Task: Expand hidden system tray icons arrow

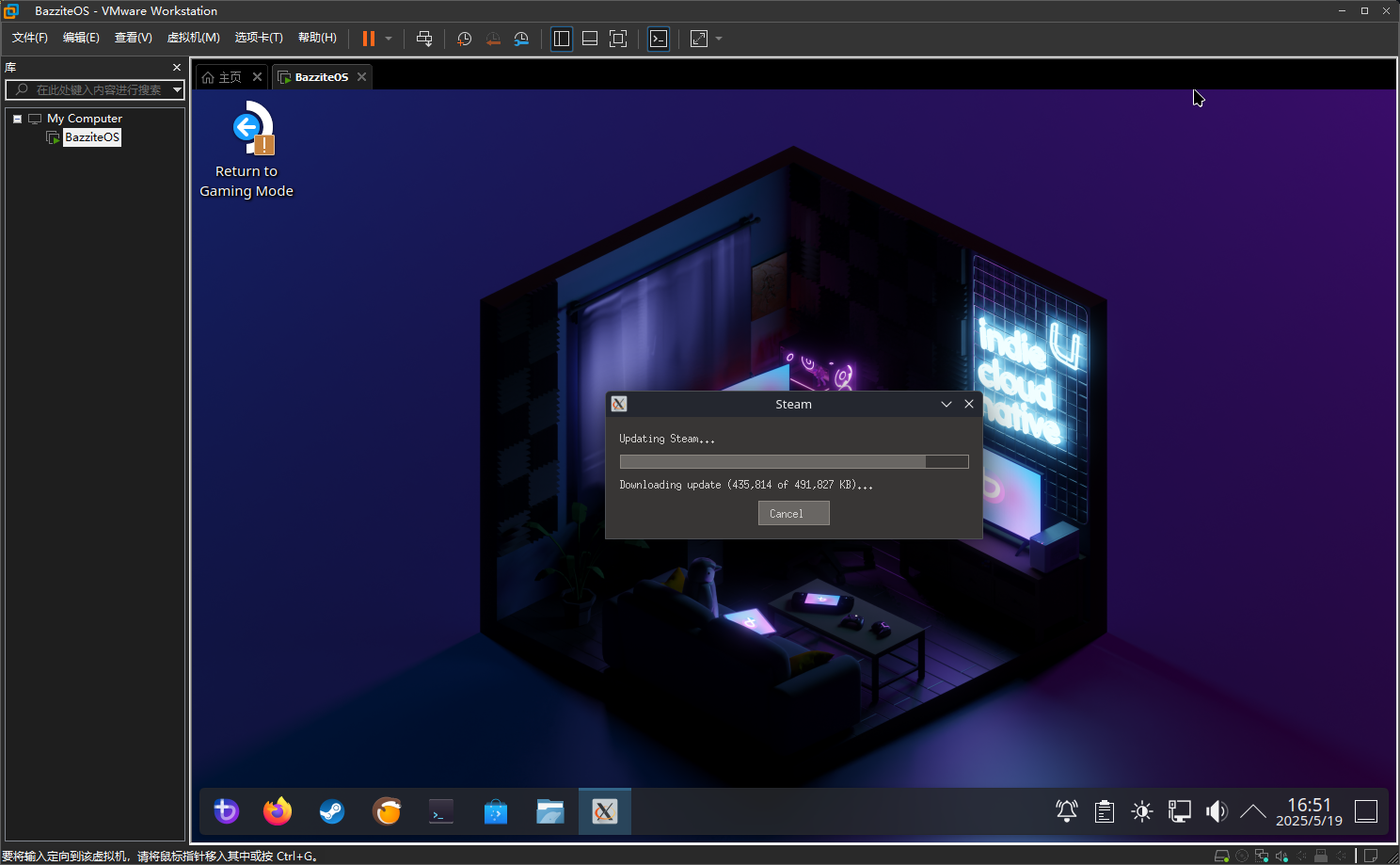Action: [1252, 811]
